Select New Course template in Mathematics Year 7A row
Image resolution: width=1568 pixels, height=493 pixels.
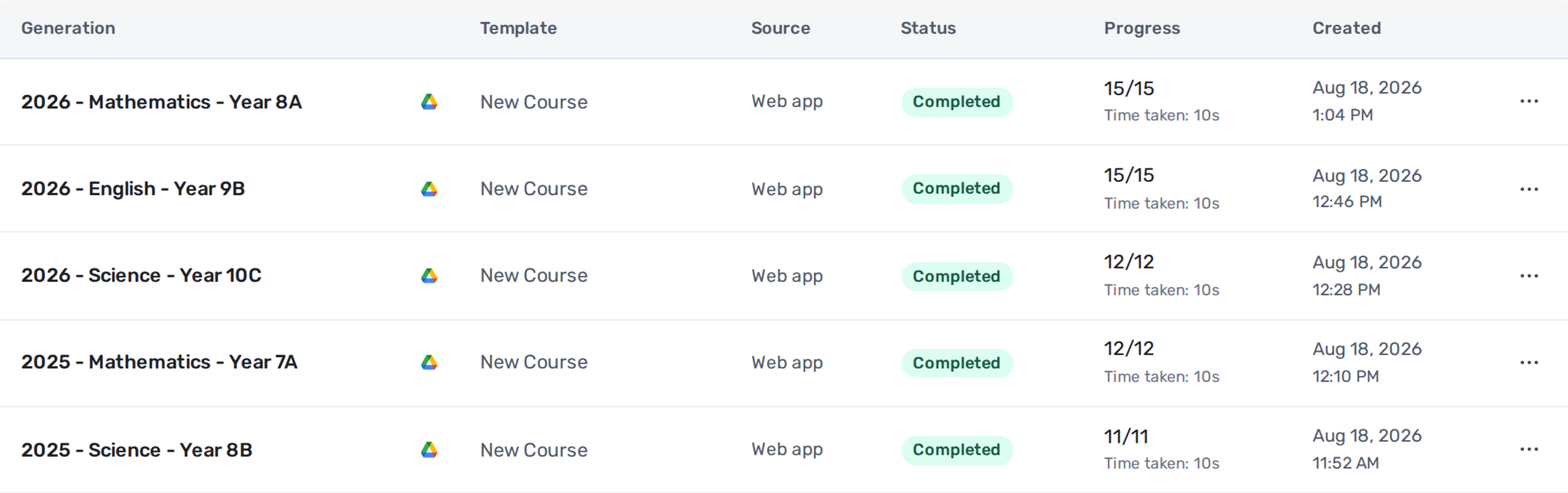pyautogui.click(x=534, y=362)
